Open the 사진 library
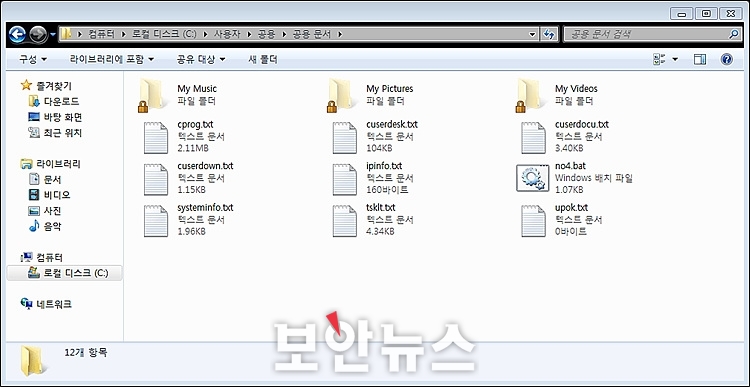Image resolution: width=750 pixels, height=387 pixels. coord(53,211)
